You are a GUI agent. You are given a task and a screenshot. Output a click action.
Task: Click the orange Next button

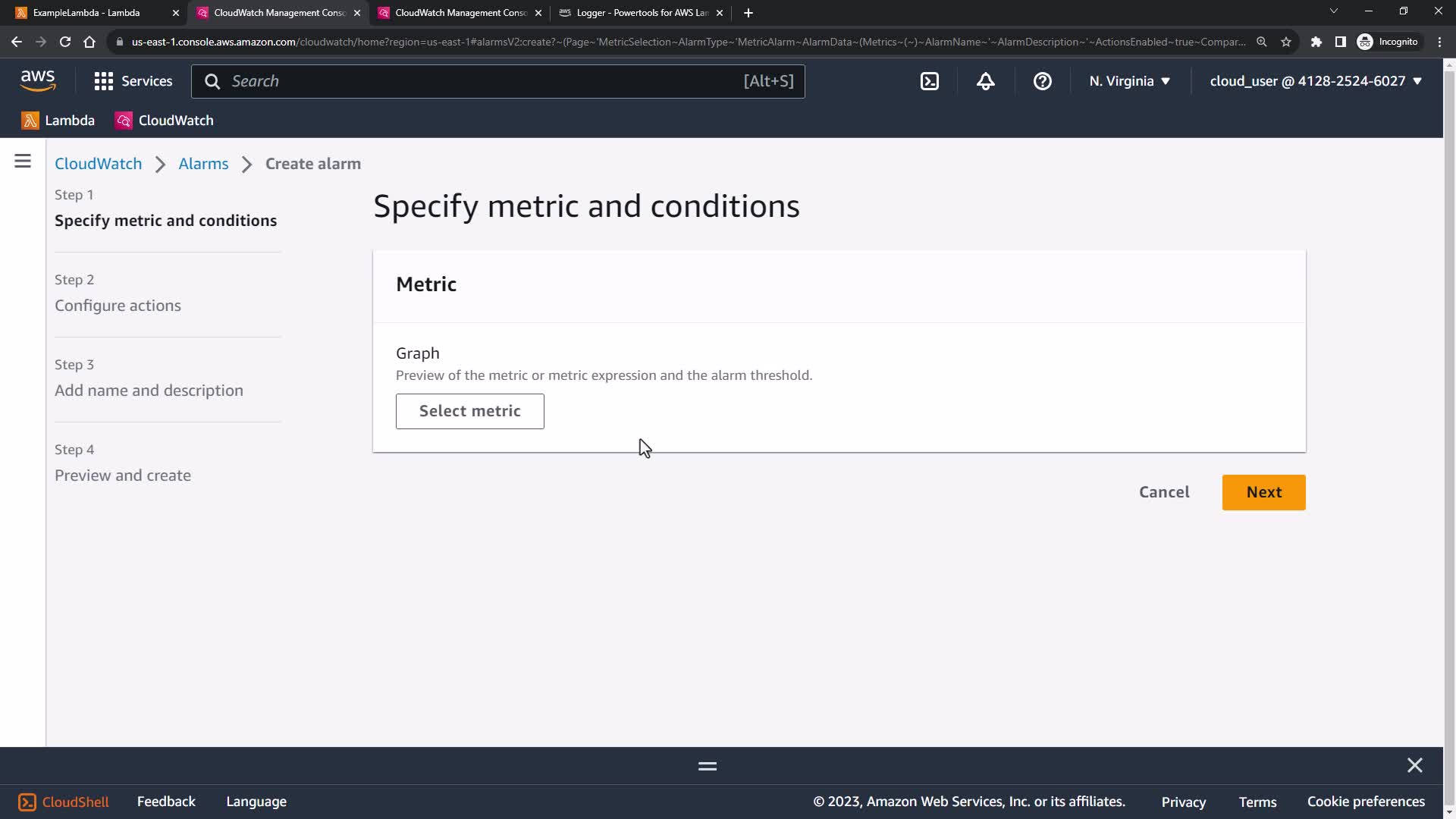coord(1263,492)
